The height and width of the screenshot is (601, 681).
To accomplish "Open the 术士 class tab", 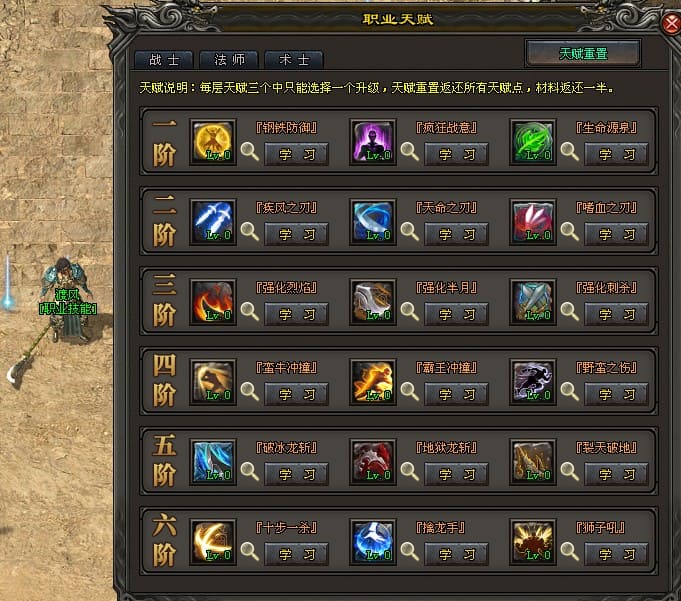I will click(294, 60).
